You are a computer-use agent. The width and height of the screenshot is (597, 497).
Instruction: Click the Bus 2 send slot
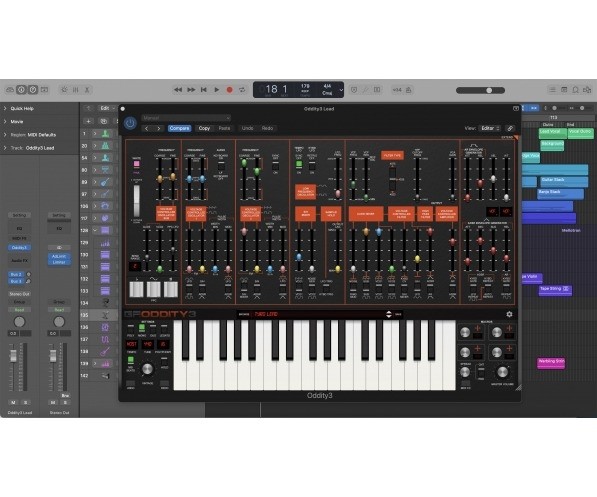click(x=16, y=274)
